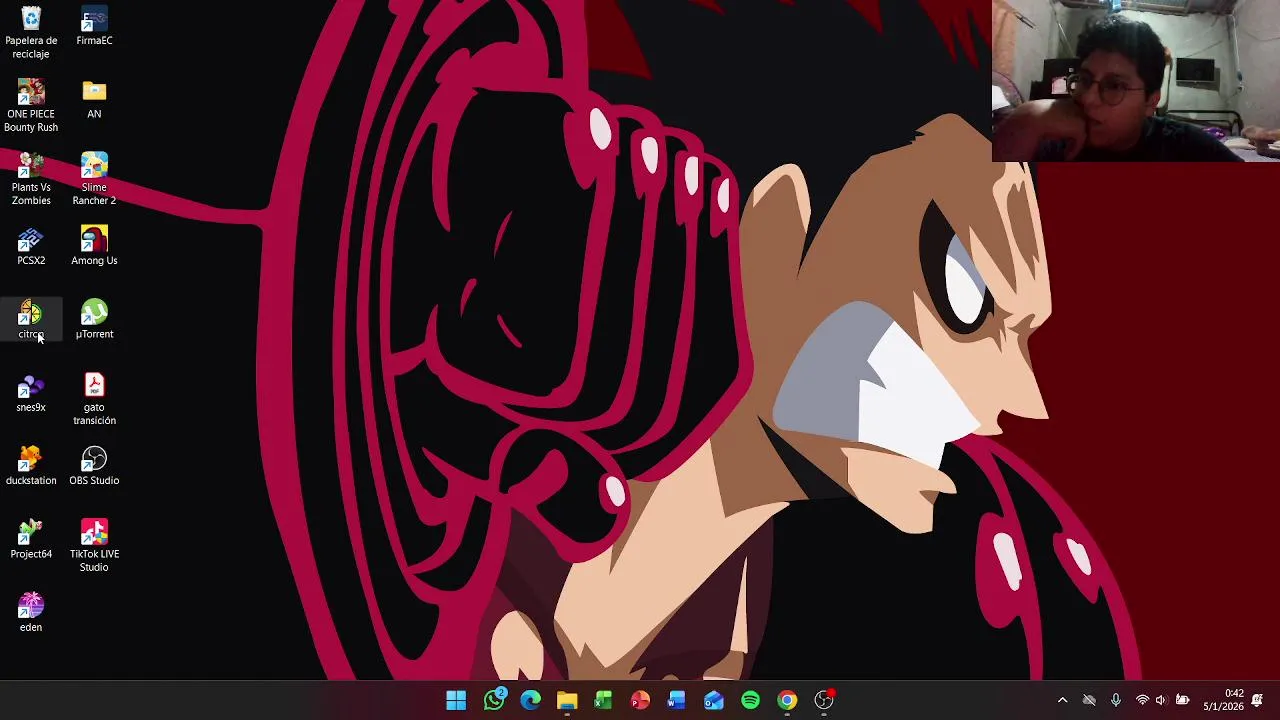
Task: Switch to OBS Studio in taskbar
Action: [x=824, y=700]
